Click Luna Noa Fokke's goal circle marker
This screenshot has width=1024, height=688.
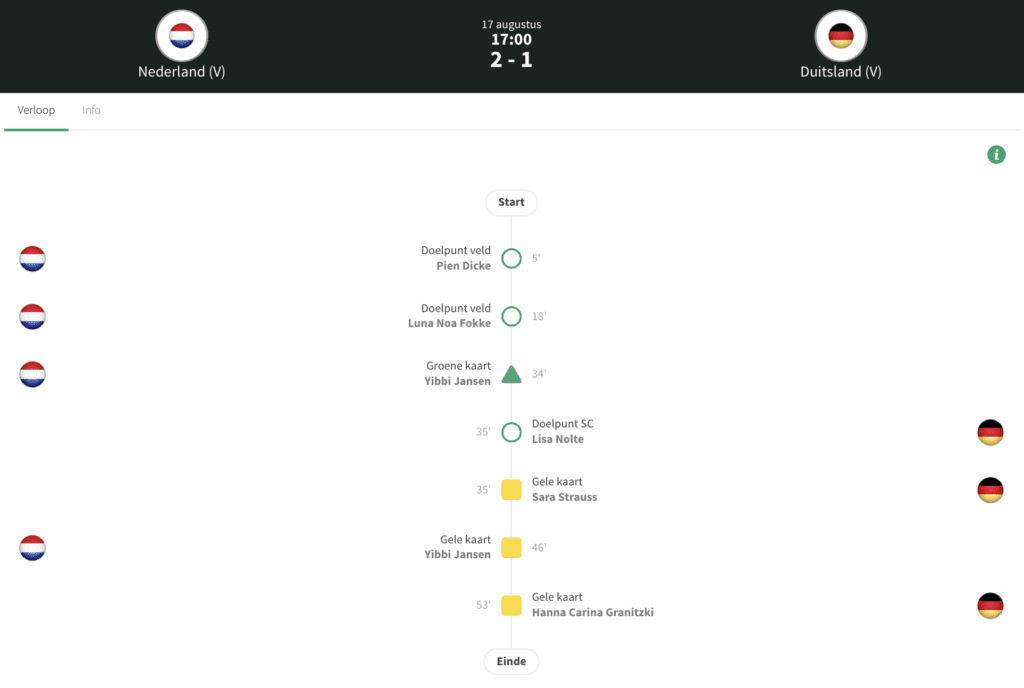511,317
